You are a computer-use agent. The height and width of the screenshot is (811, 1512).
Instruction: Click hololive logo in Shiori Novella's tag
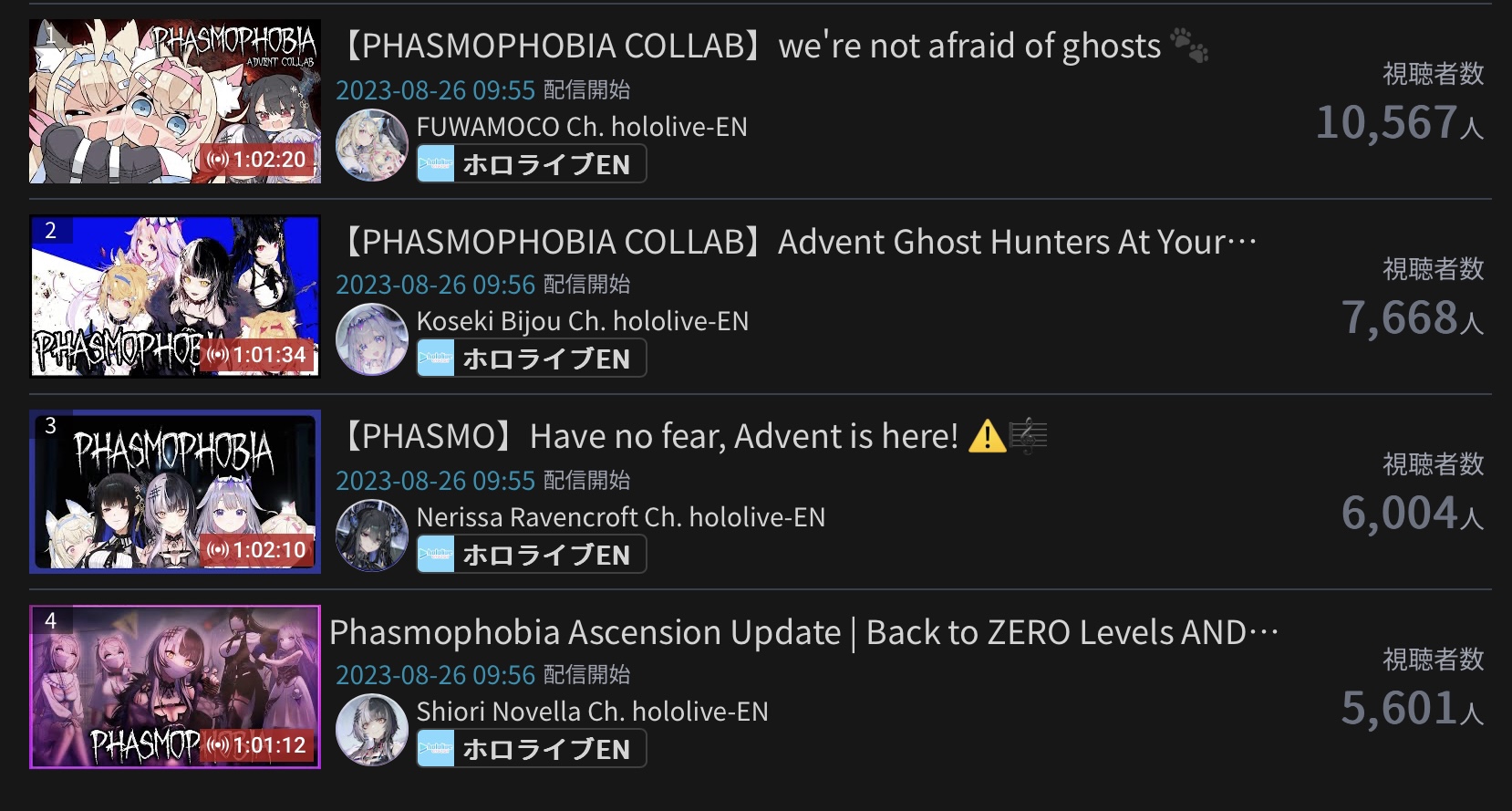coord(437,749)
